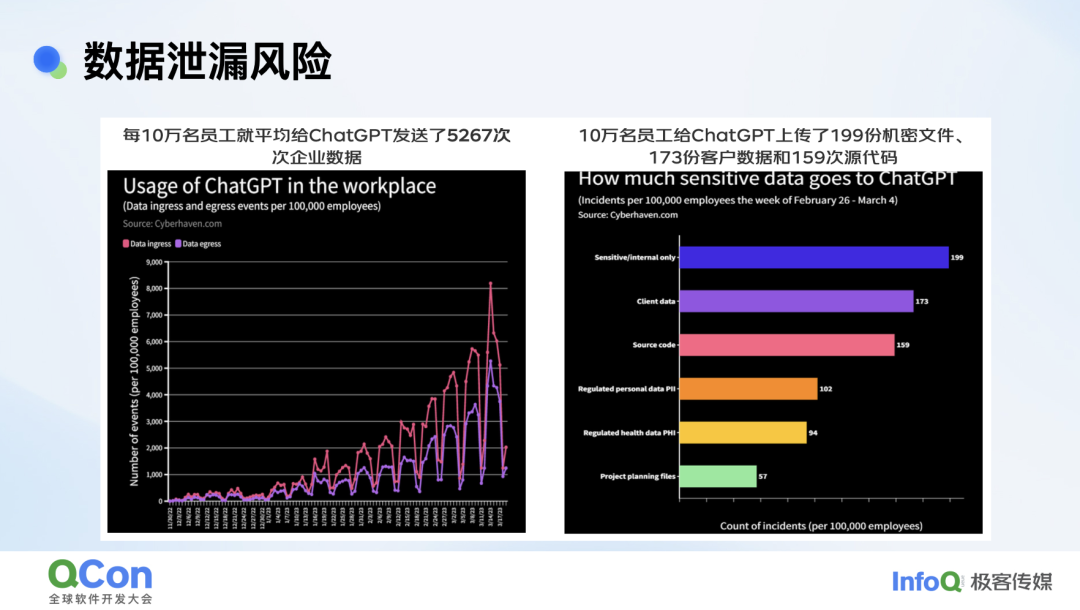
Task: Click the chart title Usage of ChatGPT in the workplace
Action: click(x=279, y=186)
